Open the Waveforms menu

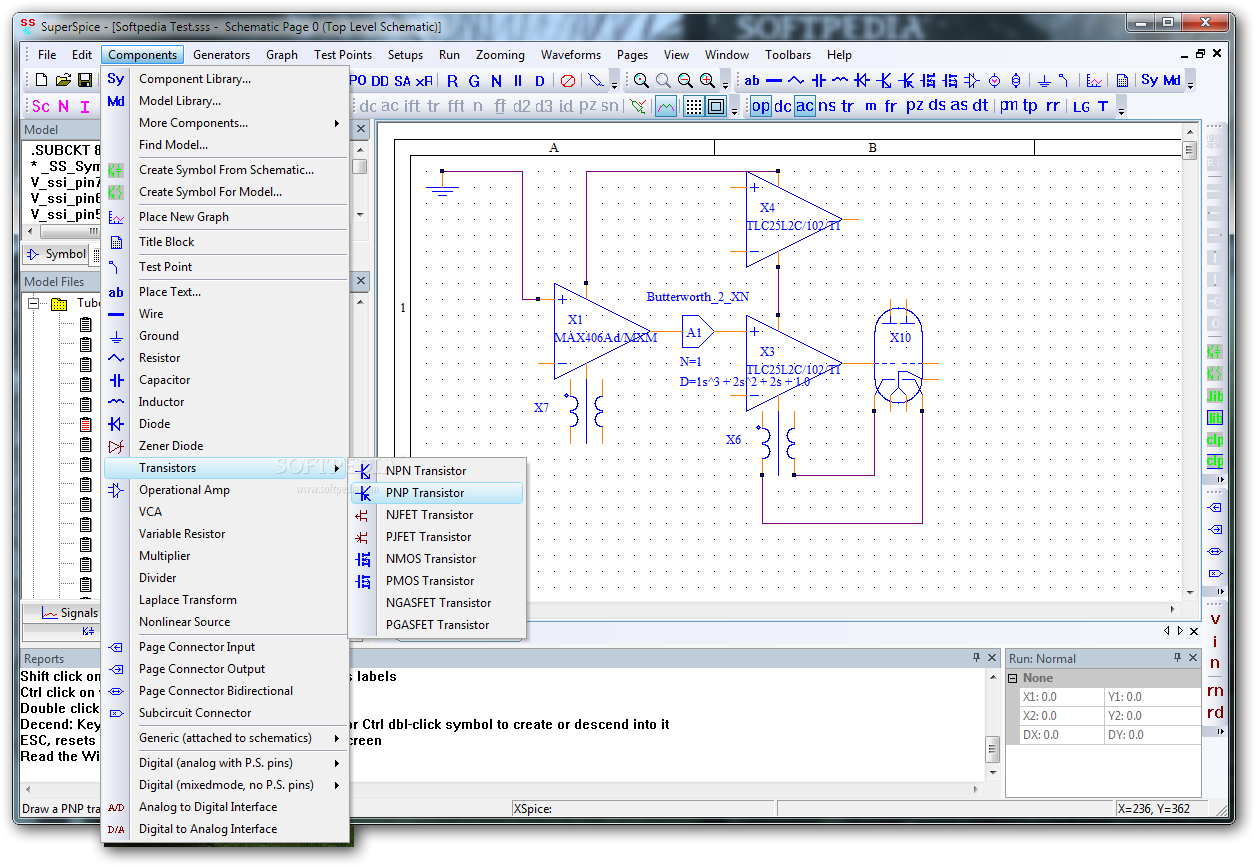click(571, 55)
